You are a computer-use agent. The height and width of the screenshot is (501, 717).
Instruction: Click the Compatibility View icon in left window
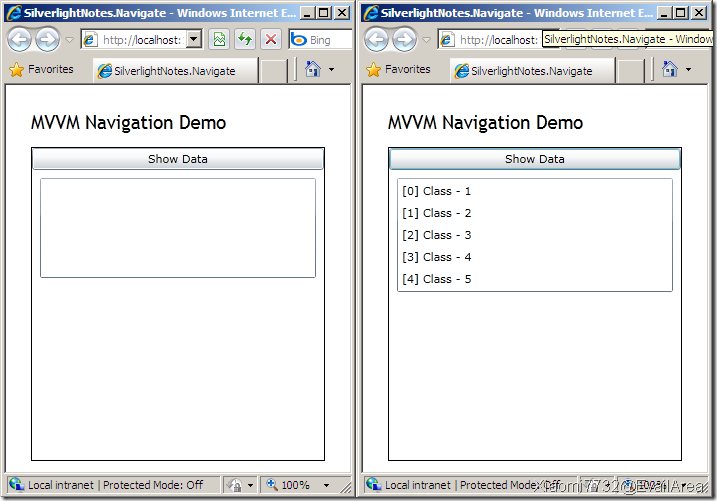click(219, 40)
